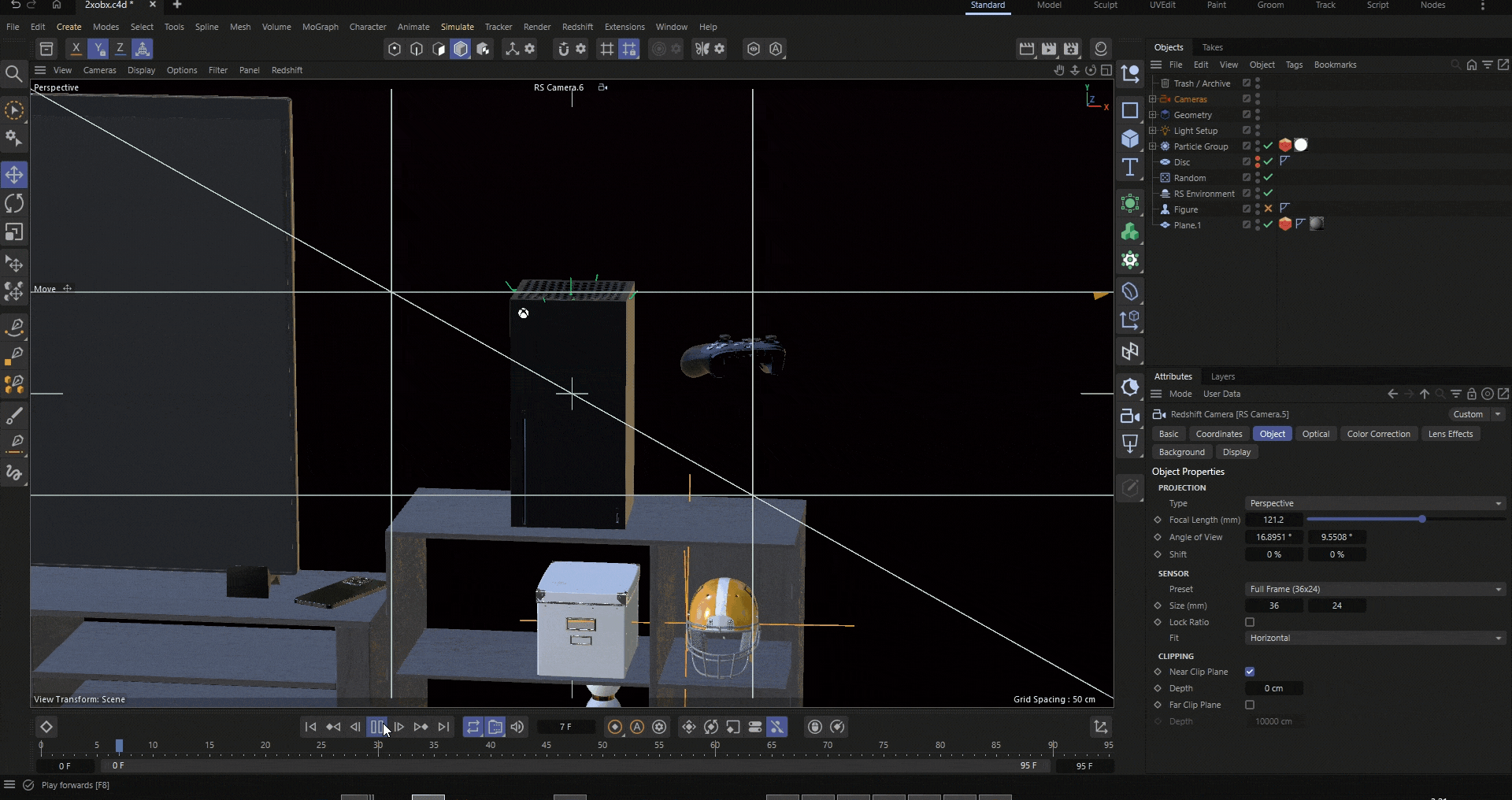Click the Text spline tool icon
The image size is (1512, 800).
(x=1130, y=167)
